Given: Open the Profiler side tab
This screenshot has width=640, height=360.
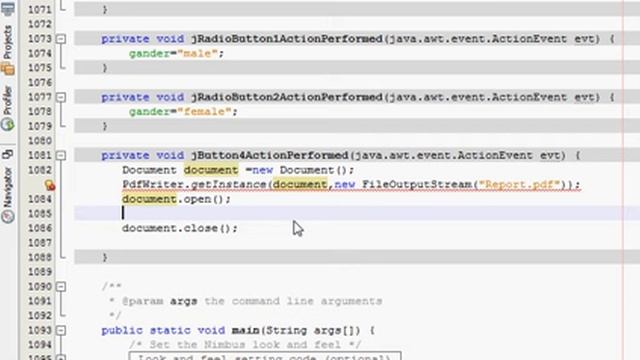Looking at the screenshot, I should pos(8,108).
